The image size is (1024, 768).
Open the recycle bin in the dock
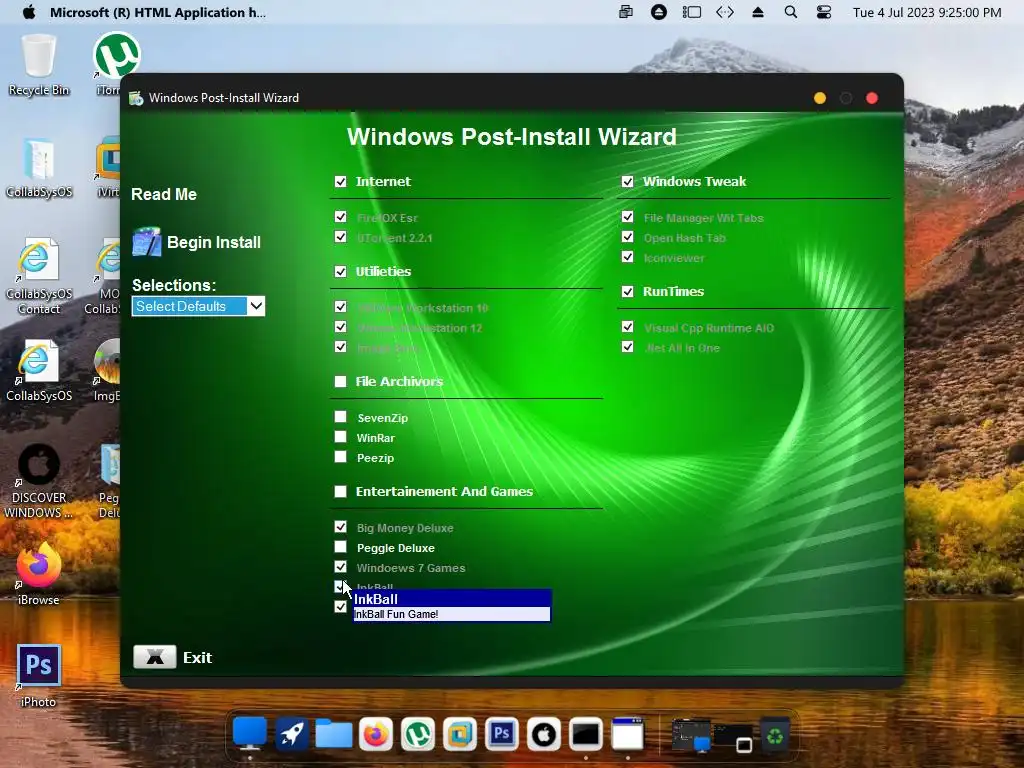click(x=775, y=736)
